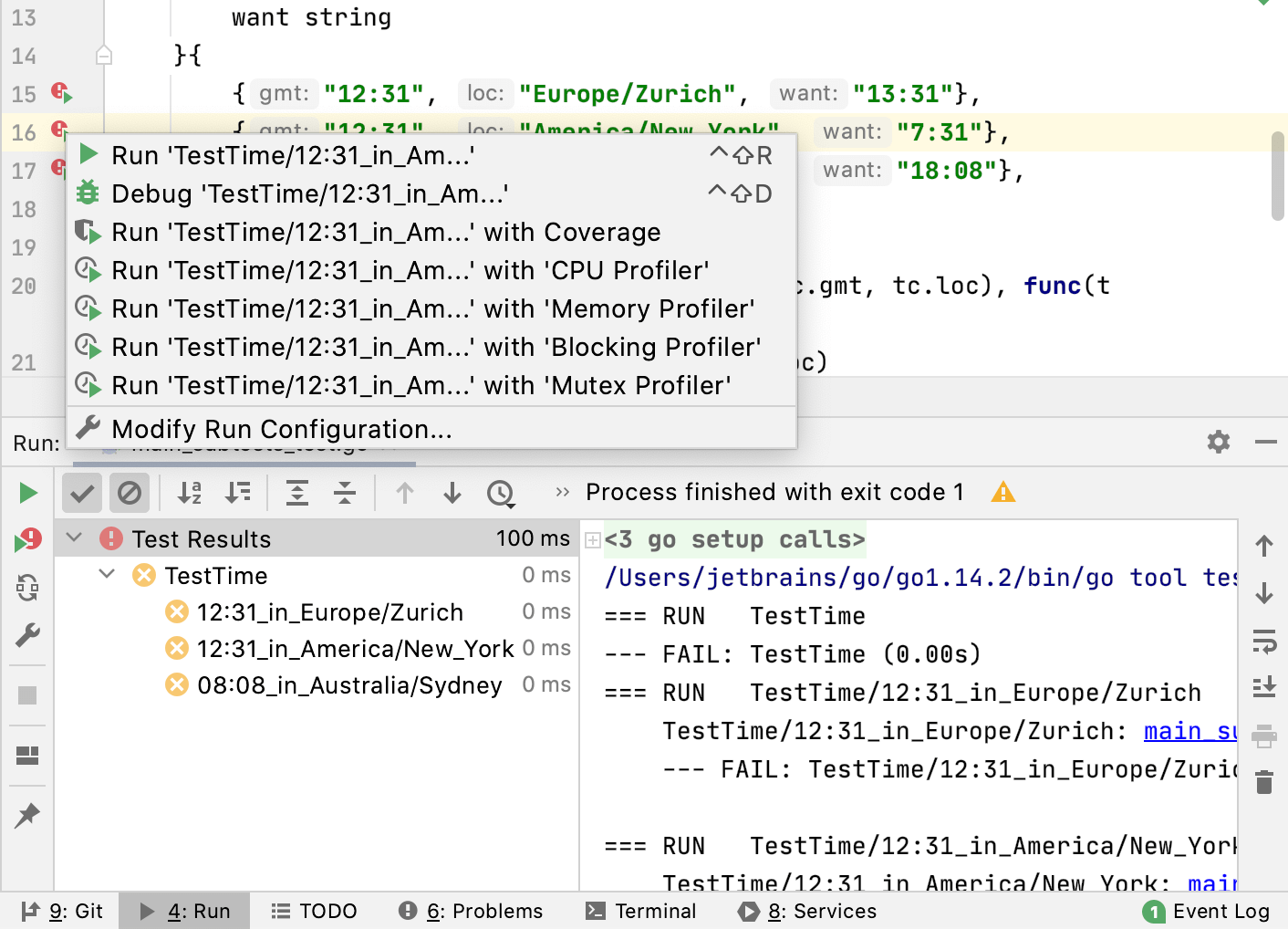Jump to next failed test with down arrow
Screen dimensions: 1288x929
pyautogui.click(x=452, y=493)
